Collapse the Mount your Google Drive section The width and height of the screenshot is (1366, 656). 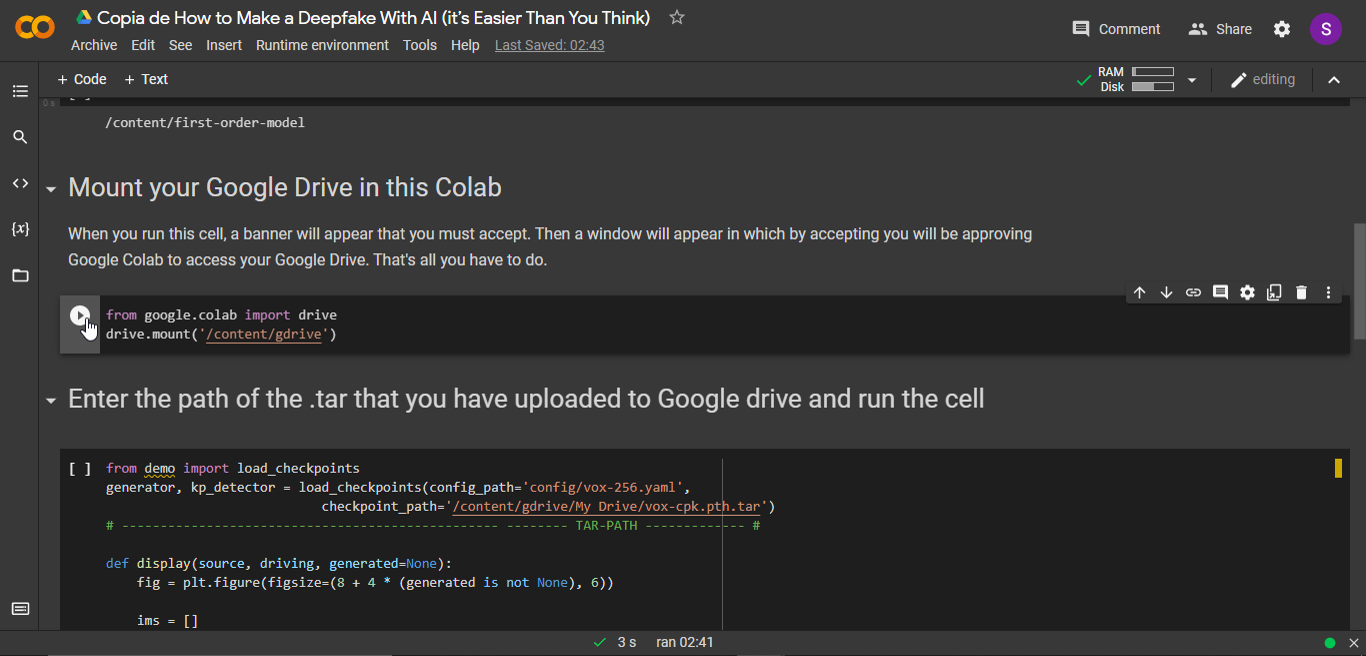pyautogui.click(x=50, y=187)
